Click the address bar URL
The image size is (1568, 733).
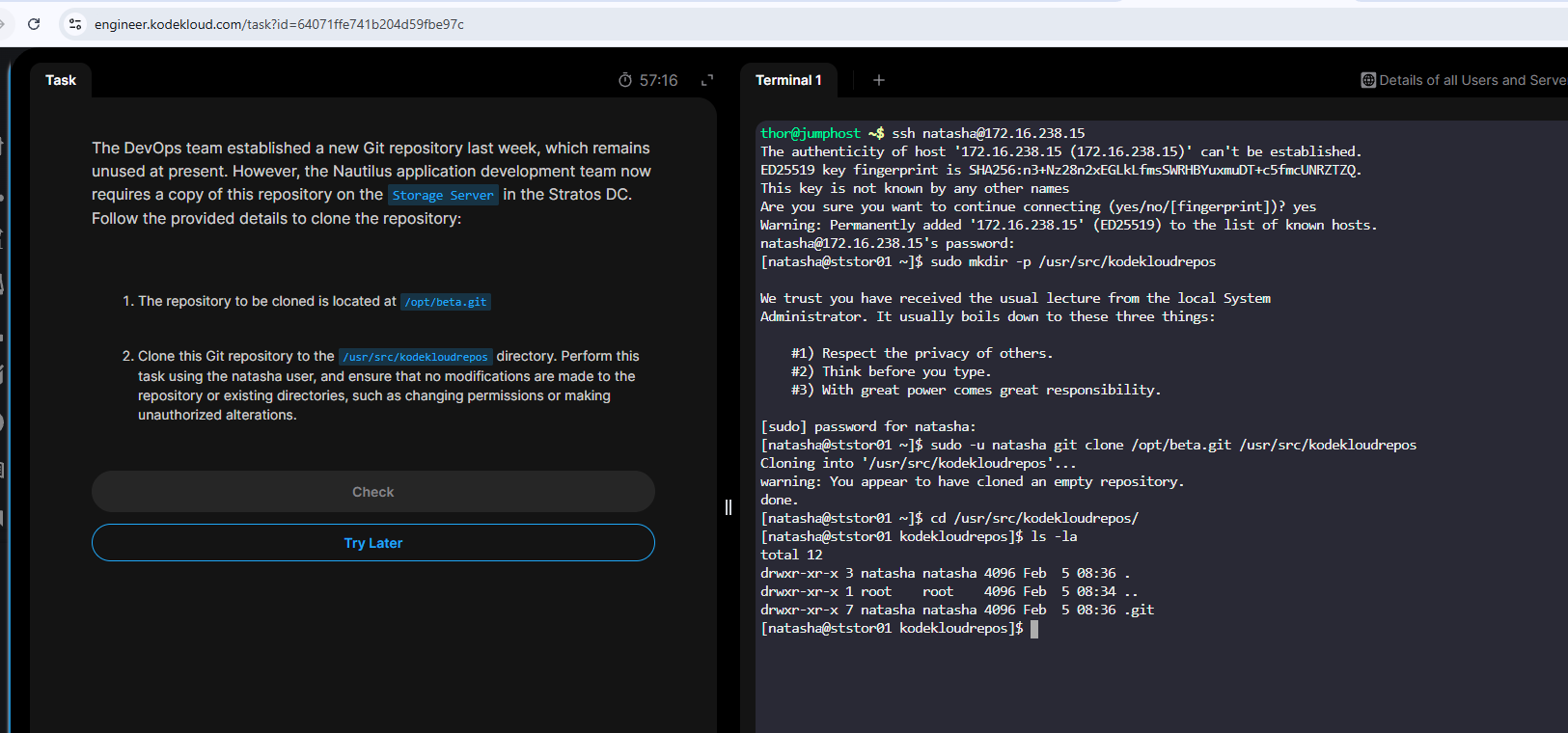(x=279, y=24)
